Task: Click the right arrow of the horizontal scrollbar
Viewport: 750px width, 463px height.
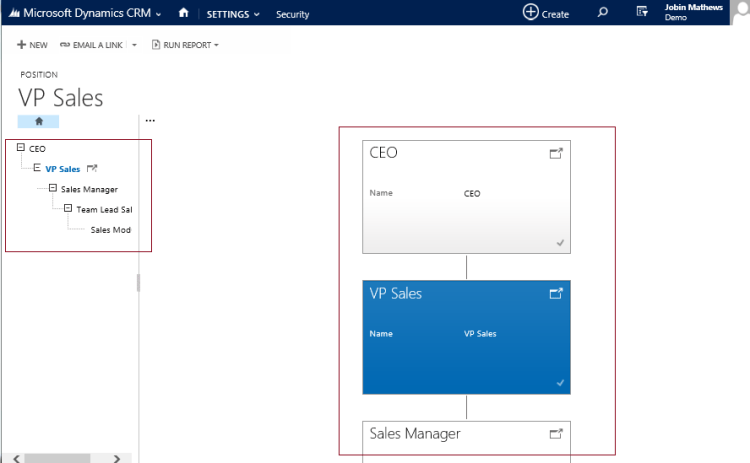Action: 117,458
